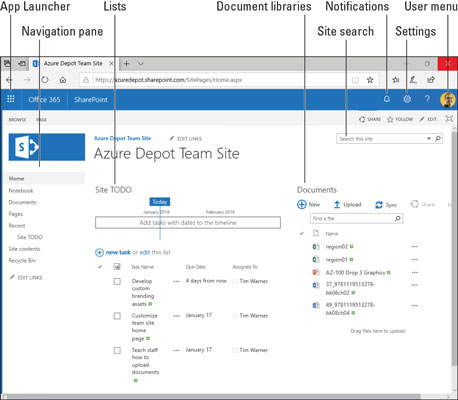Go to the browser Home icon

click(x=63, y=80)
